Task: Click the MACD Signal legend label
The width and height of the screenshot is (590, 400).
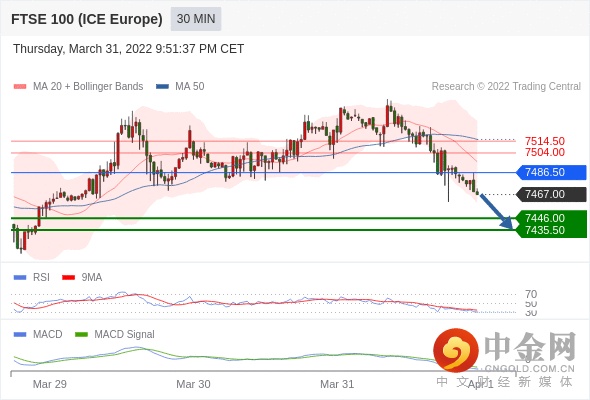Action: tap(124, 335)
